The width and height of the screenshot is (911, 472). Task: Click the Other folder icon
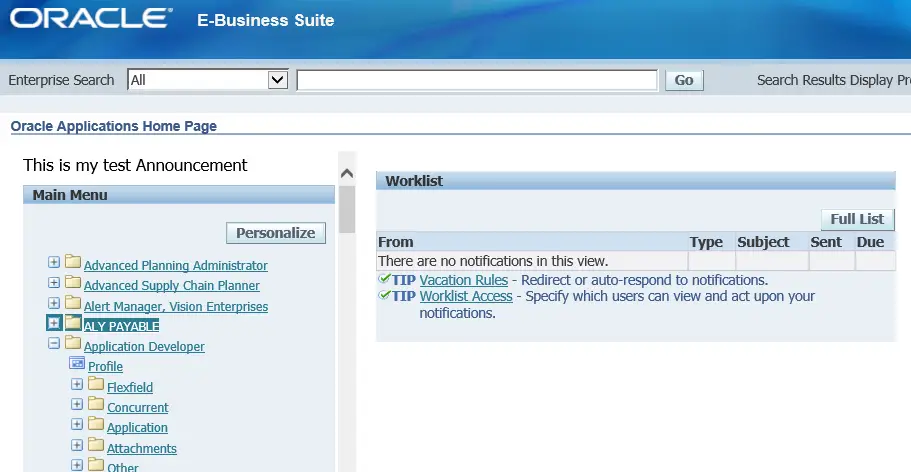point(96,464)
